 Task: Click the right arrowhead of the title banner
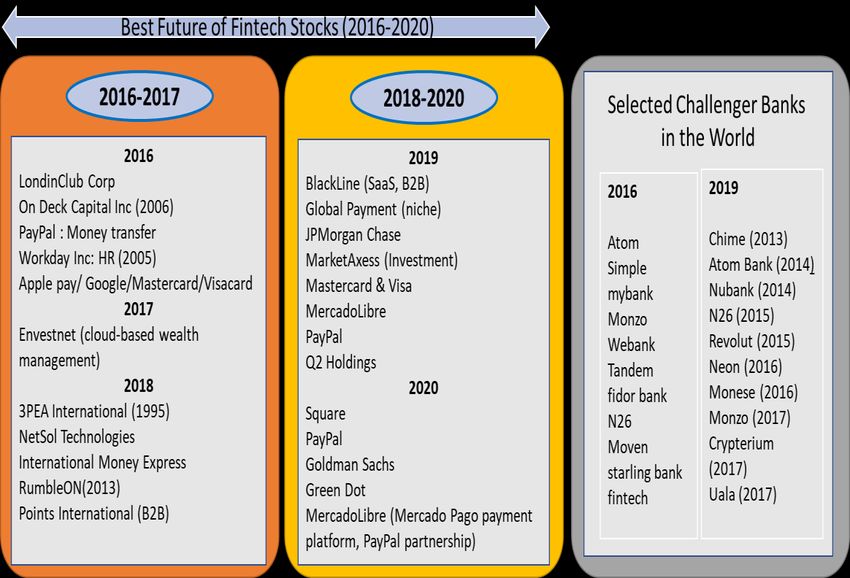point(540,27)
